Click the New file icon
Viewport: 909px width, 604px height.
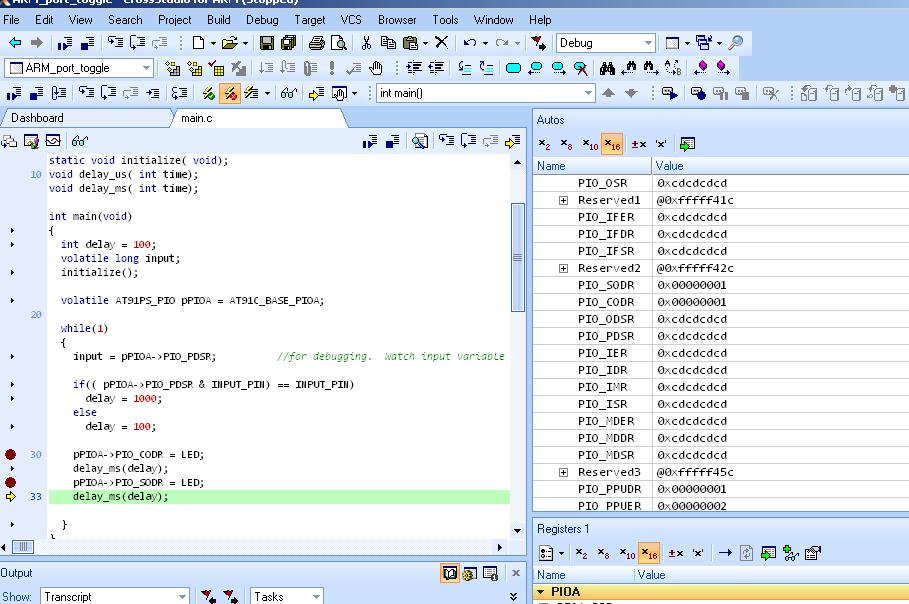tap(199, 43)
